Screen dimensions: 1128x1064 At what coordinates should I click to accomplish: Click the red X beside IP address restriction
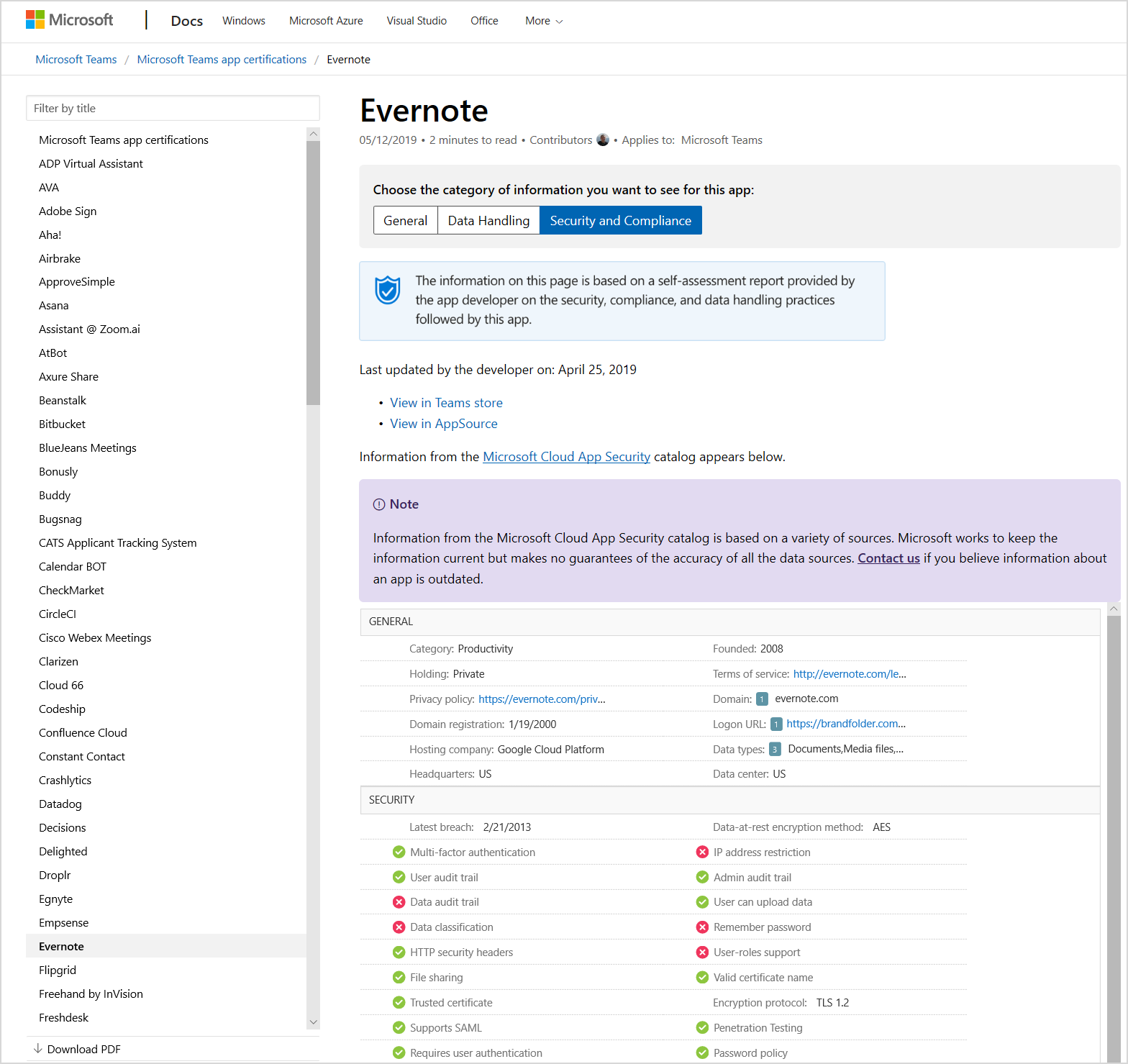tap(703, 852)
